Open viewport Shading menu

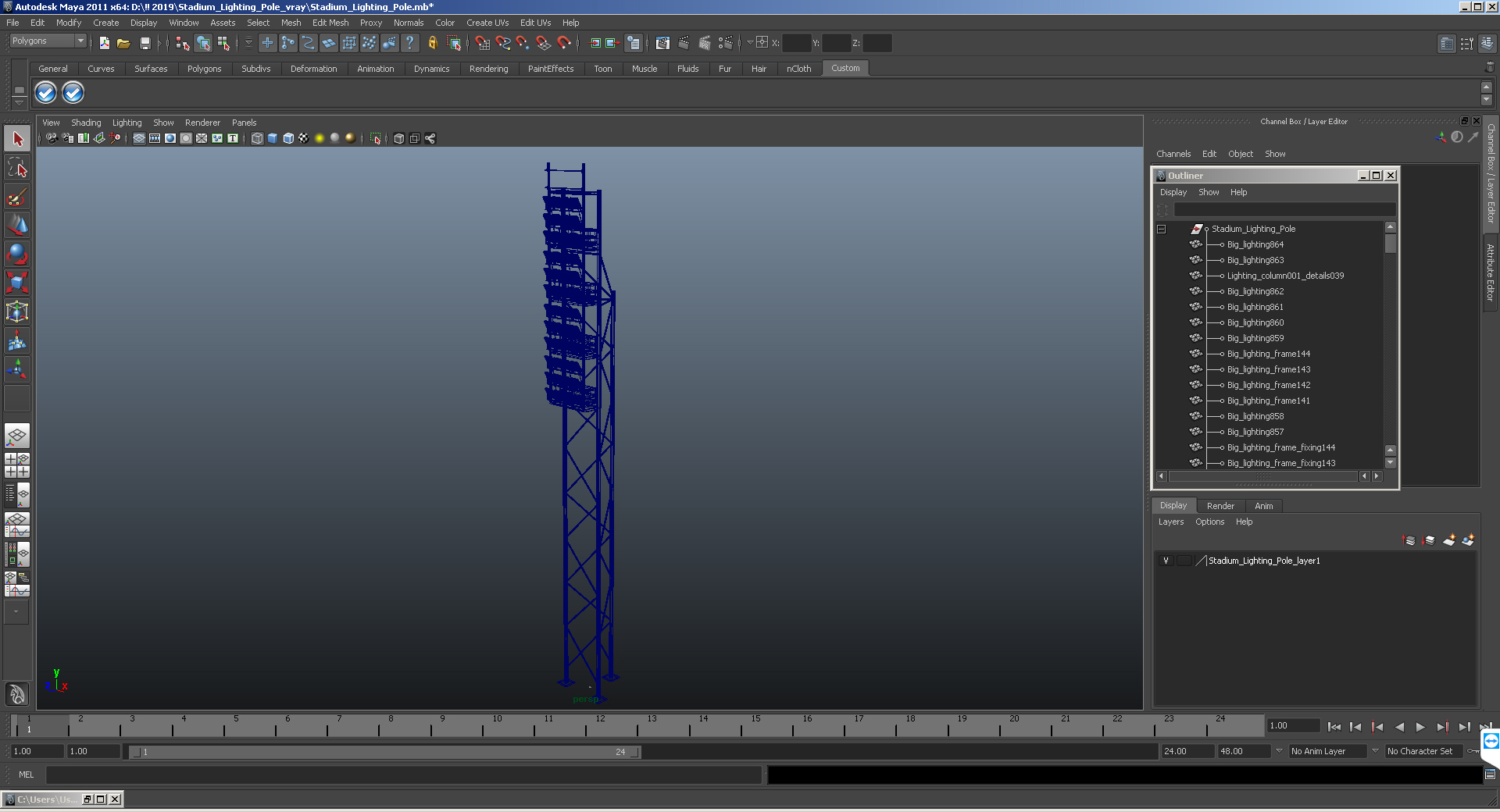click(86, 123)
